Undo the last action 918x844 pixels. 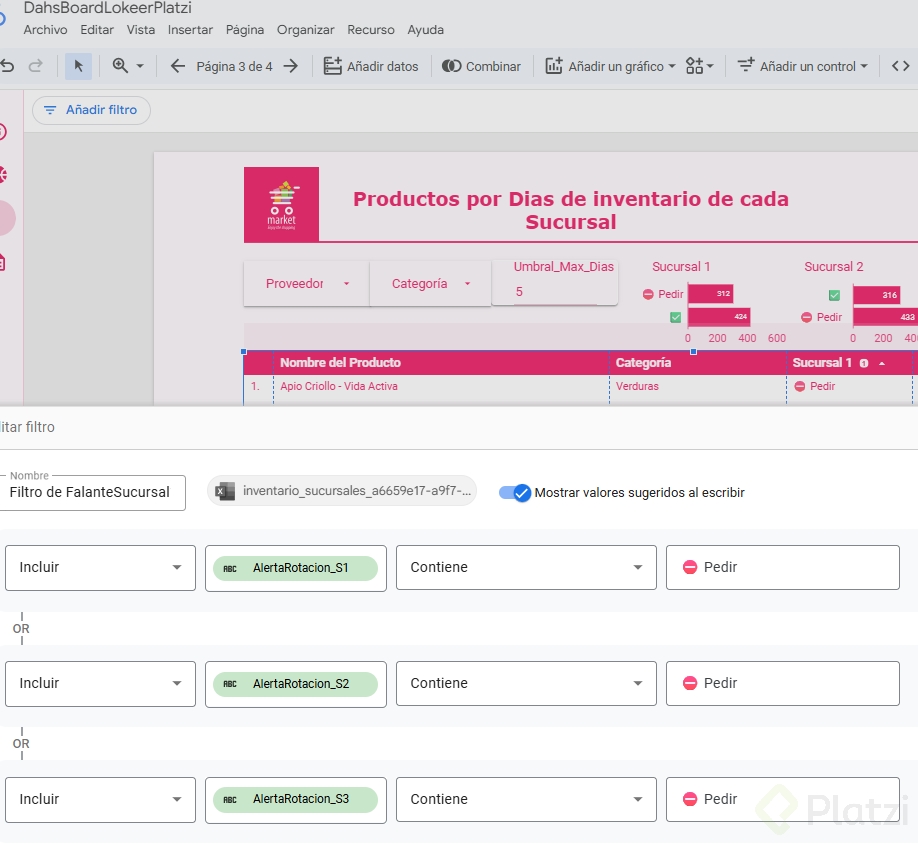[x=7, y=66]
